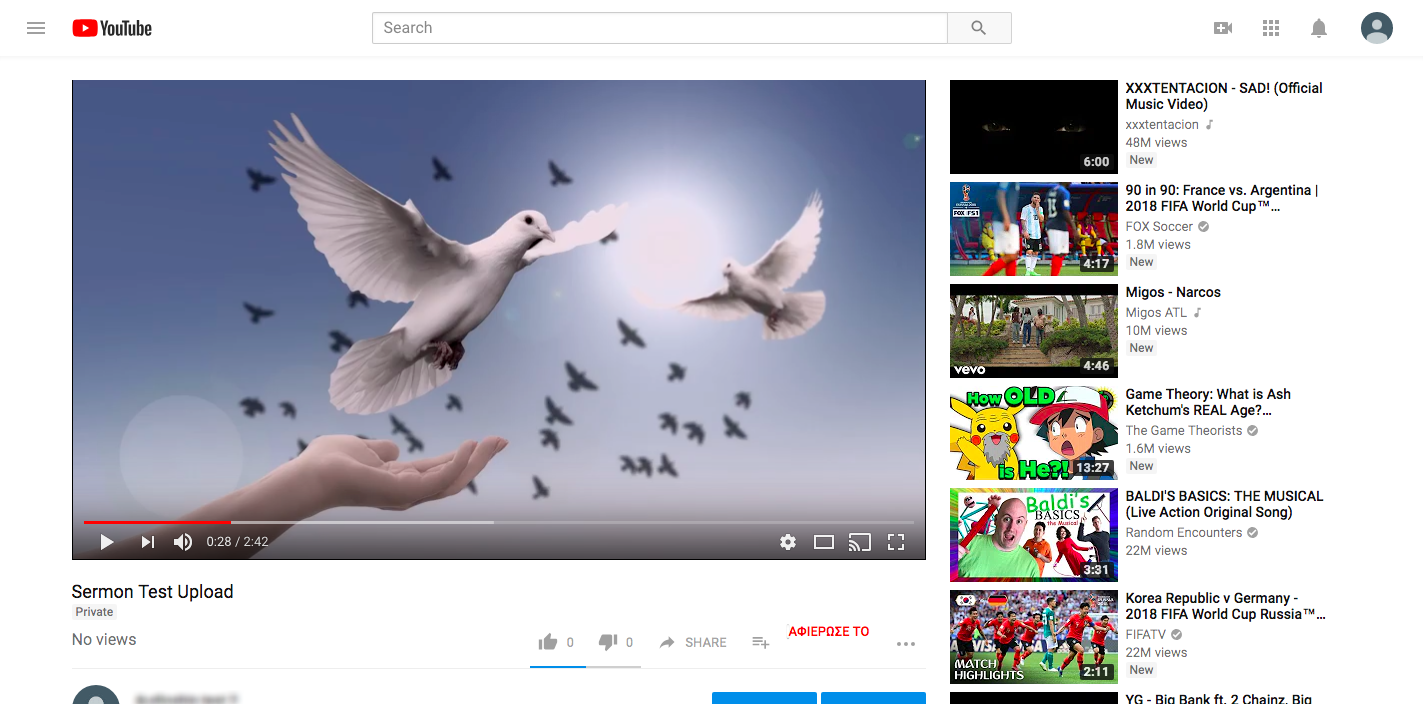The image size is (1423, 704).
Task: Like the video with thumbs up
Action: point(548,642)
